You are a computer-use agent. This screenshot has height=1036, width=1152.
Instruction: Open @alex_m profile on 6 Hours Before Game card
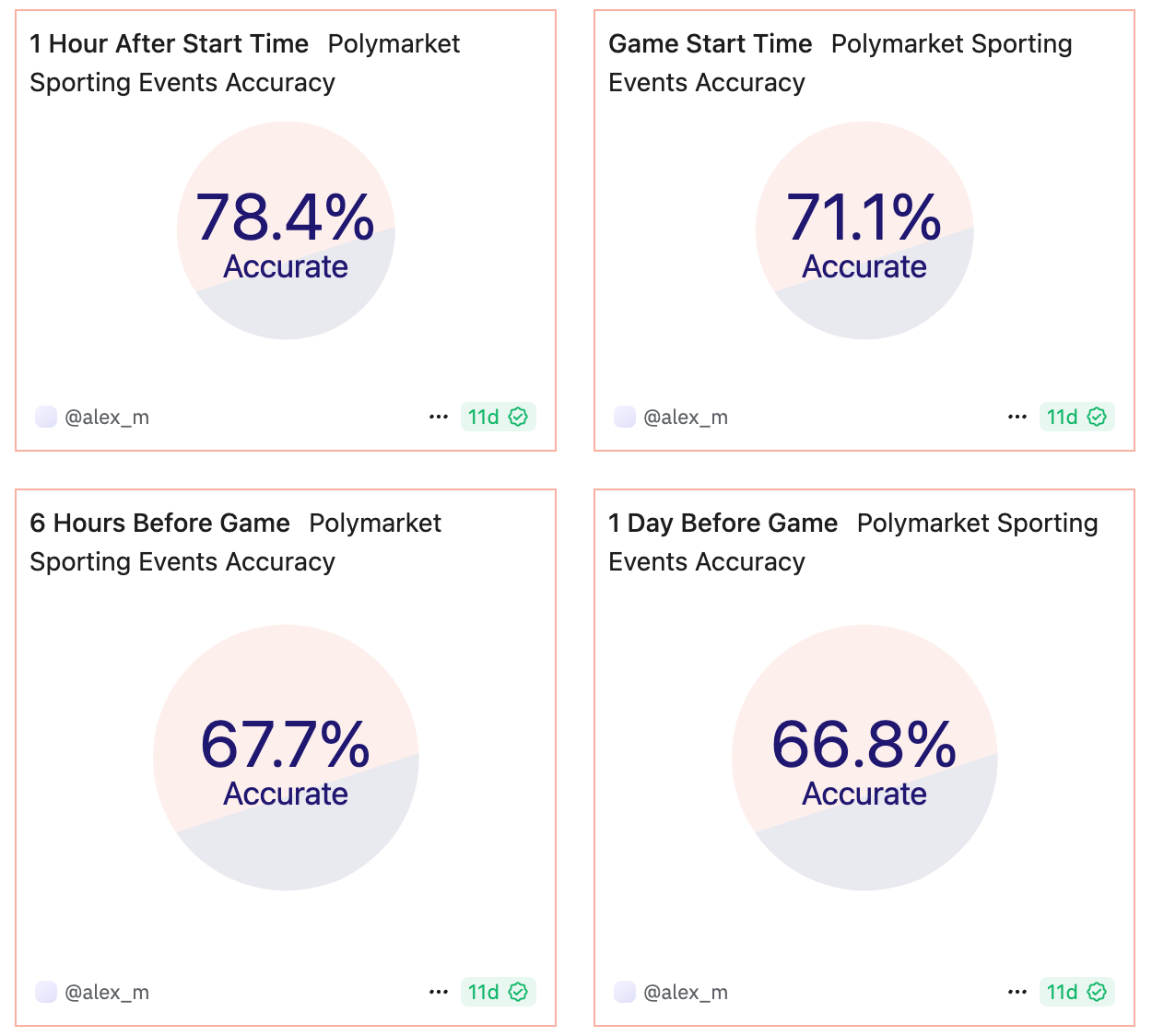[106, 992]
